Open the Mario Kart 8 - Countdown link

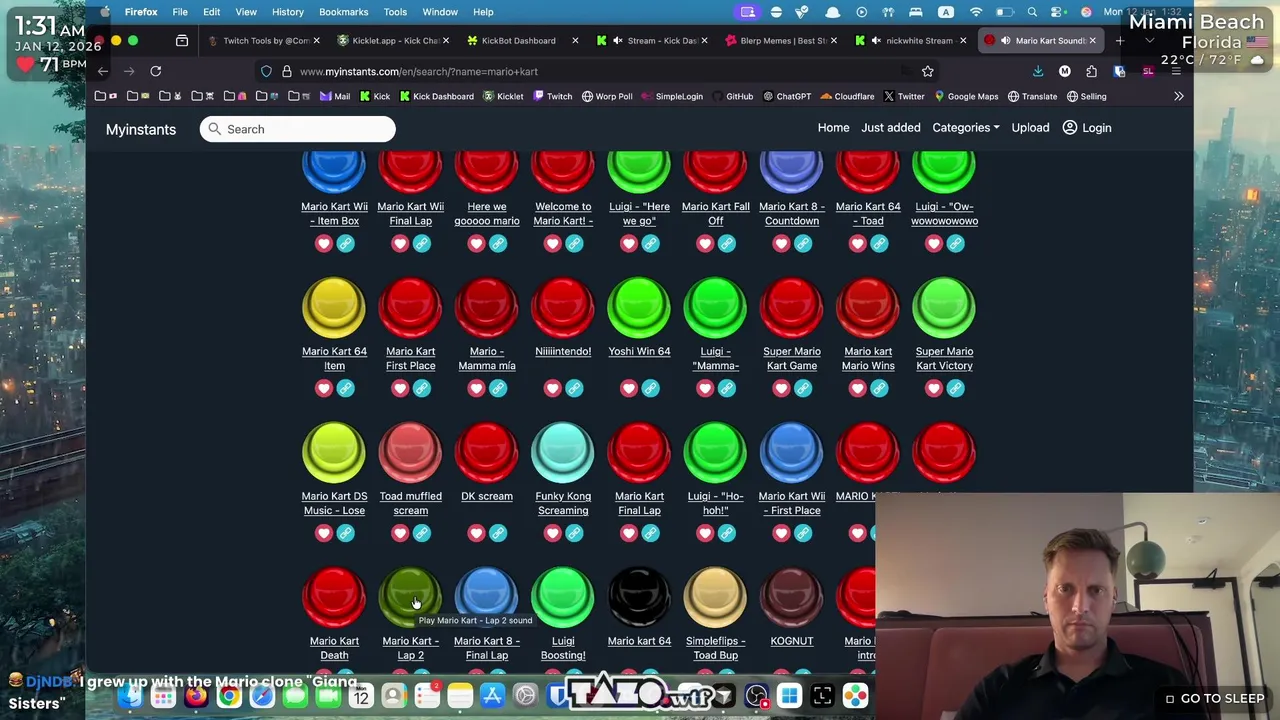click(x=792, y=214)
